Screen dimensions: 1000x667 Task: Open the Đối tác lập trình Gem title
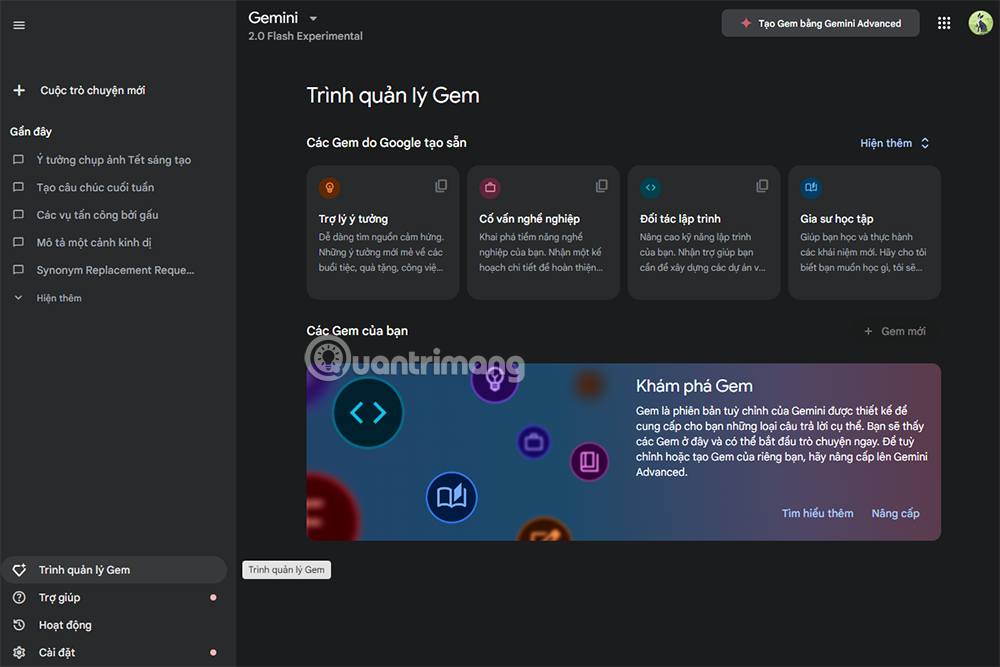680,219
